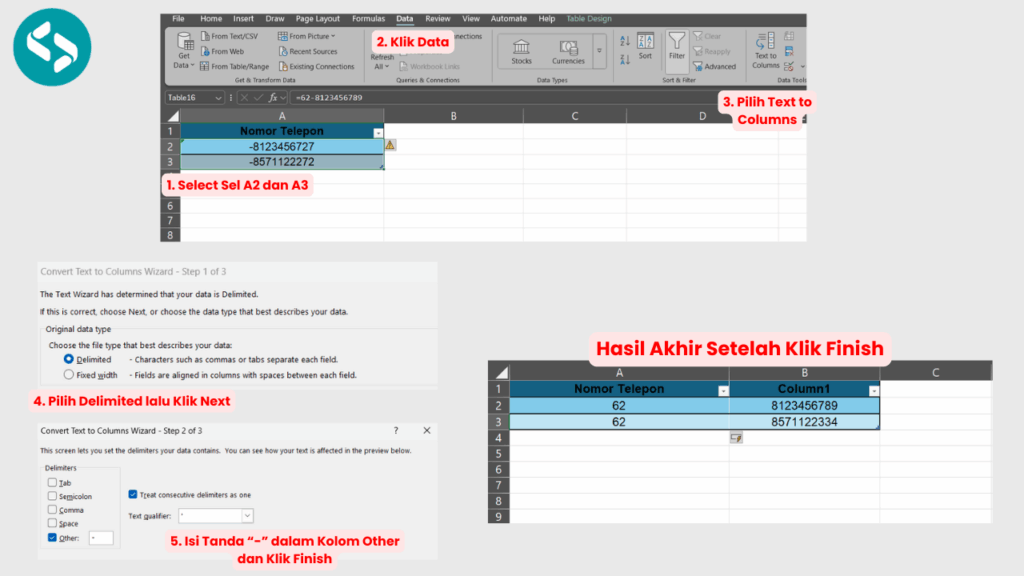Apply the Stocks data type
The image size is (1024, 576).
(521, 48)
